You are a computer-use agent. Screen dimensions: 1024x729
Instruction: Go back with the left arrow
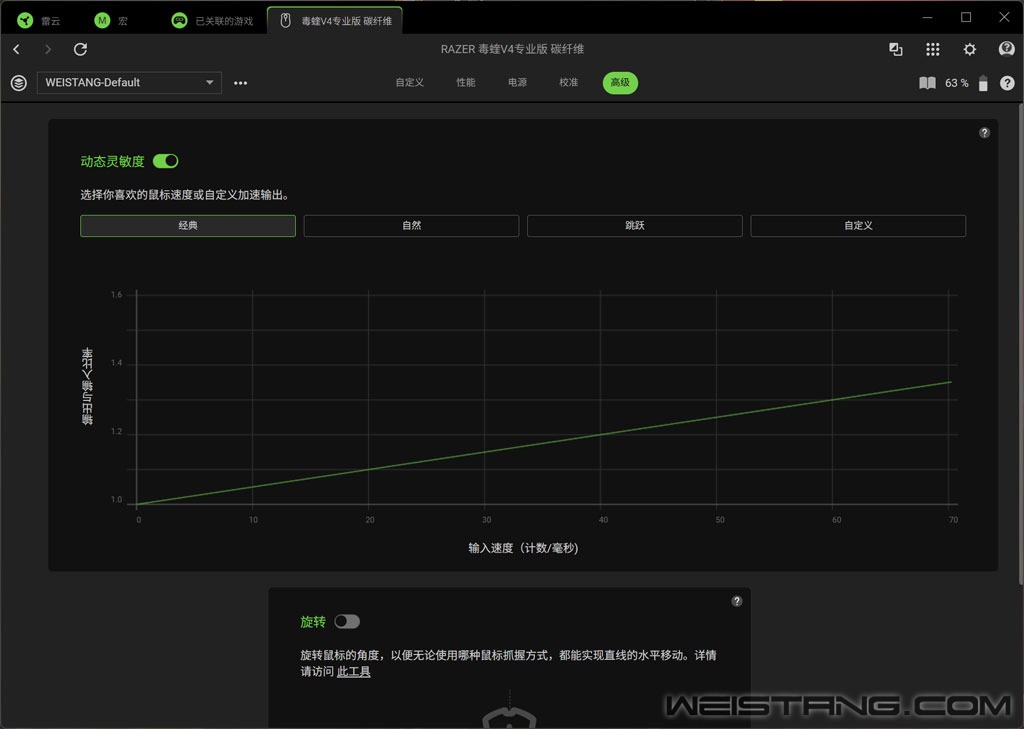coord(16,49)
